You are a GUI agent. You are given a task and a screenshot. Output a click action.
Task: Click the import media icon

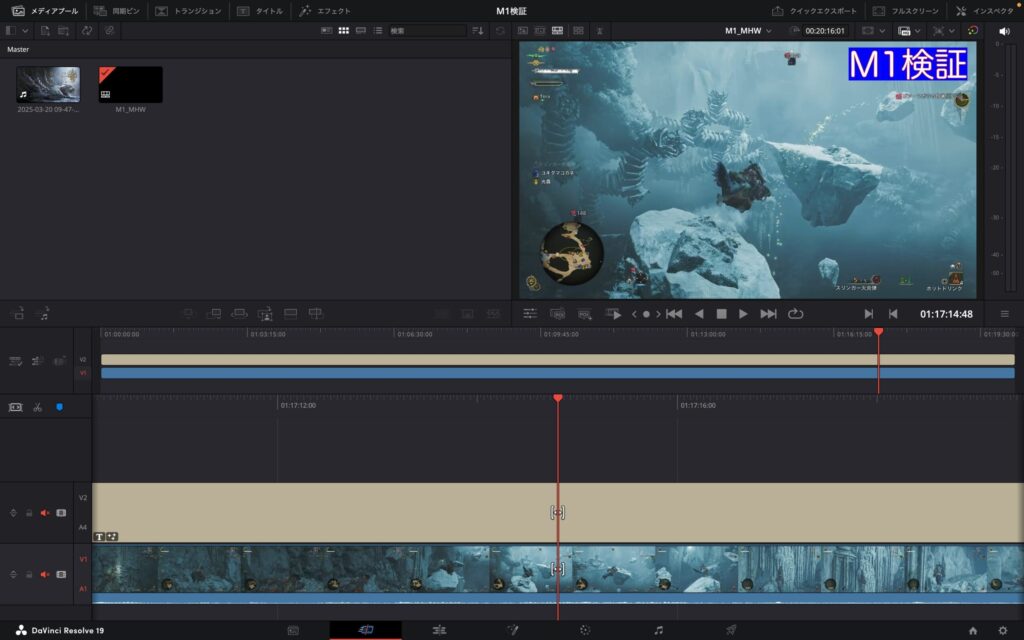[x=44, y=31]
